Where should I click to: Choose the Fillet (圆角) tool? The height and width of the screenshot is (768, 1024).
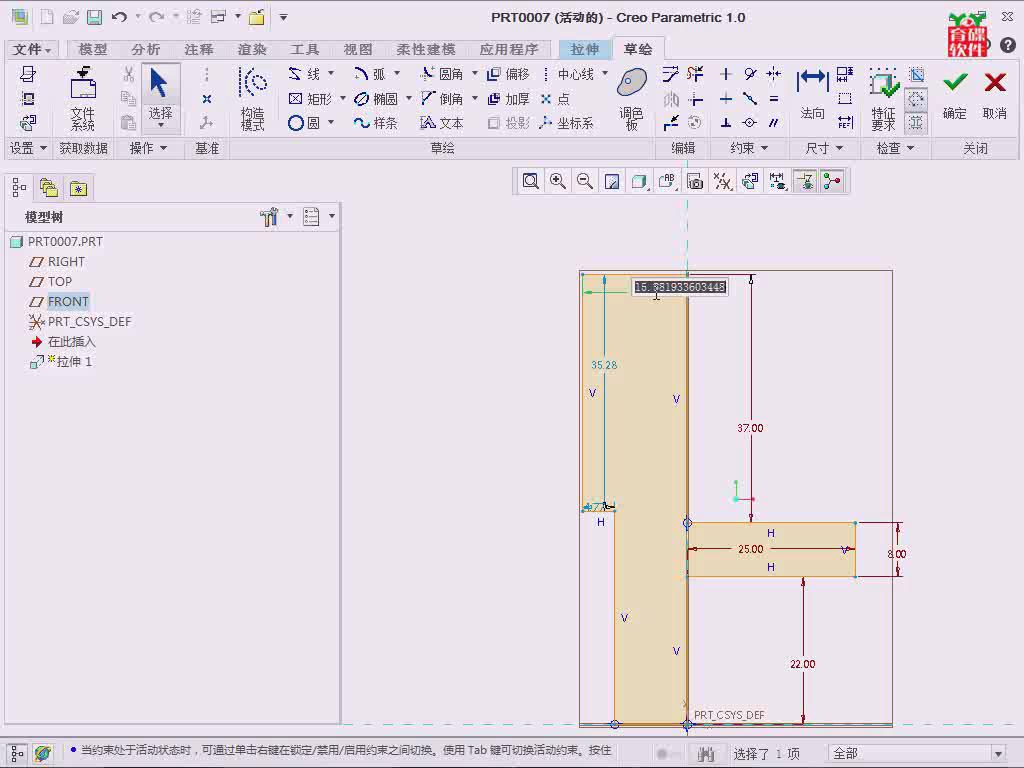point(442,74)
